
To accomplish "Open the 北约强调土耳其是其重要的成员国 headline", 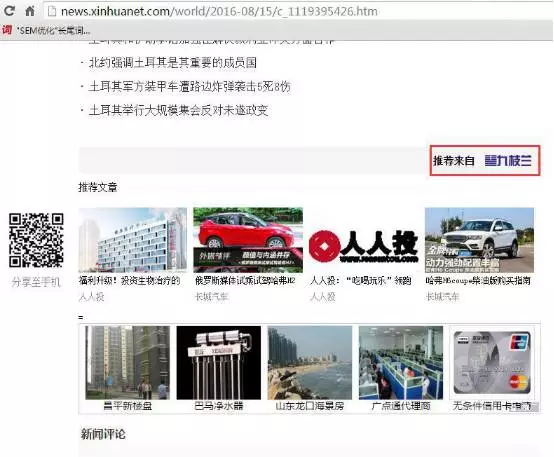I will click(x=173, y=63).
